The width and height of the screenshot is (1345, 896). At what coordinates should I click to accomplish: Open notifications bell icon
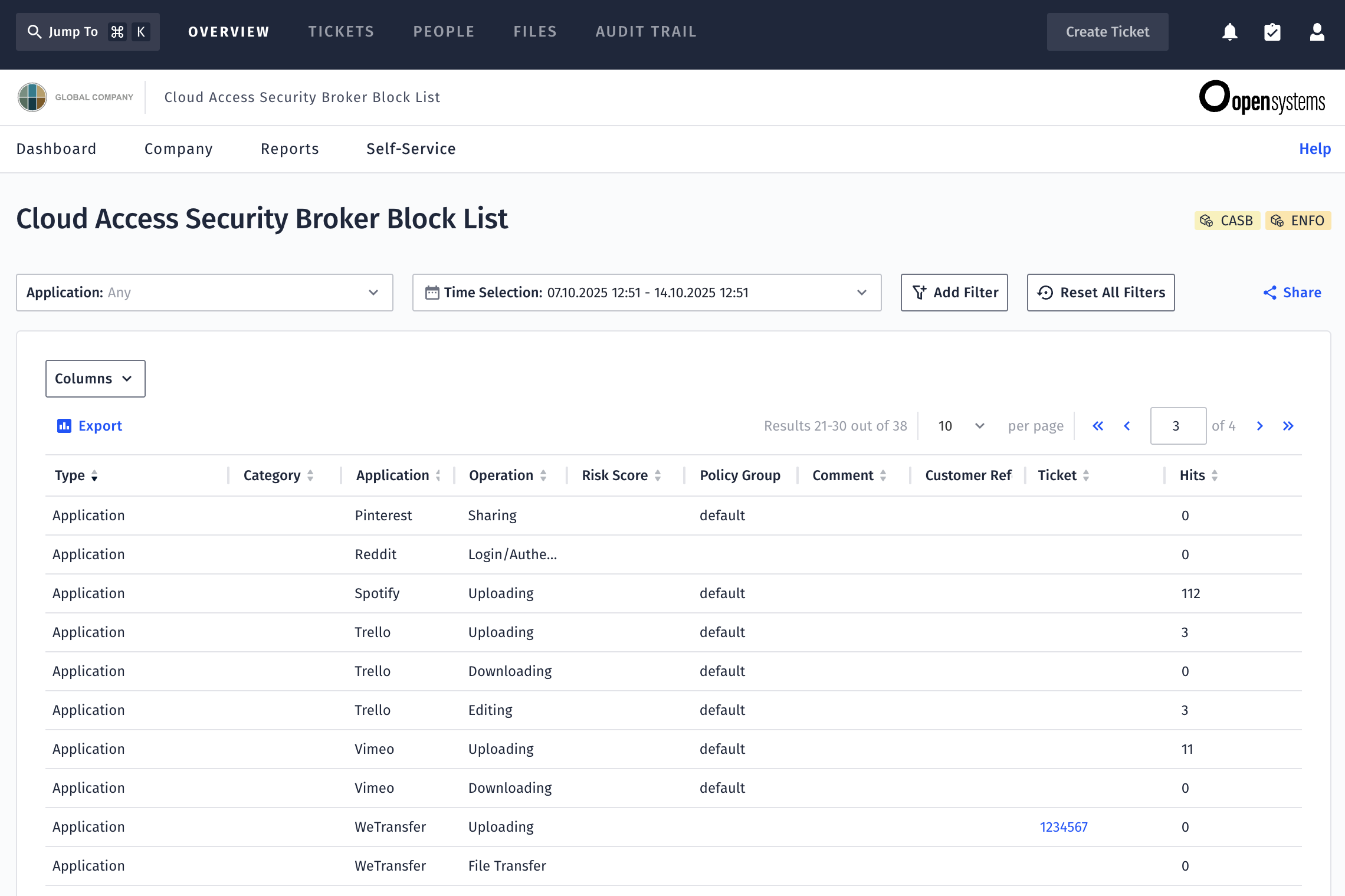point(1229,32)
